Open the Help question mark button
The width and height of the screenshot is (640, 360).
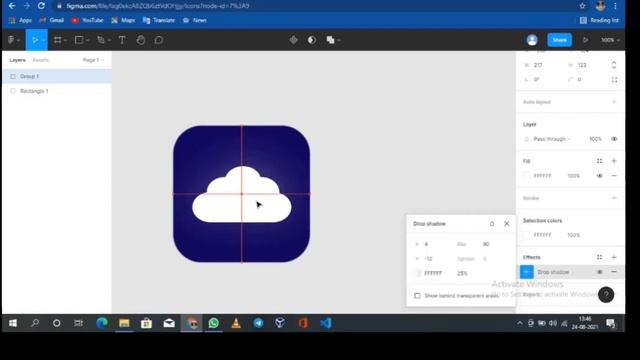(606, 295)
